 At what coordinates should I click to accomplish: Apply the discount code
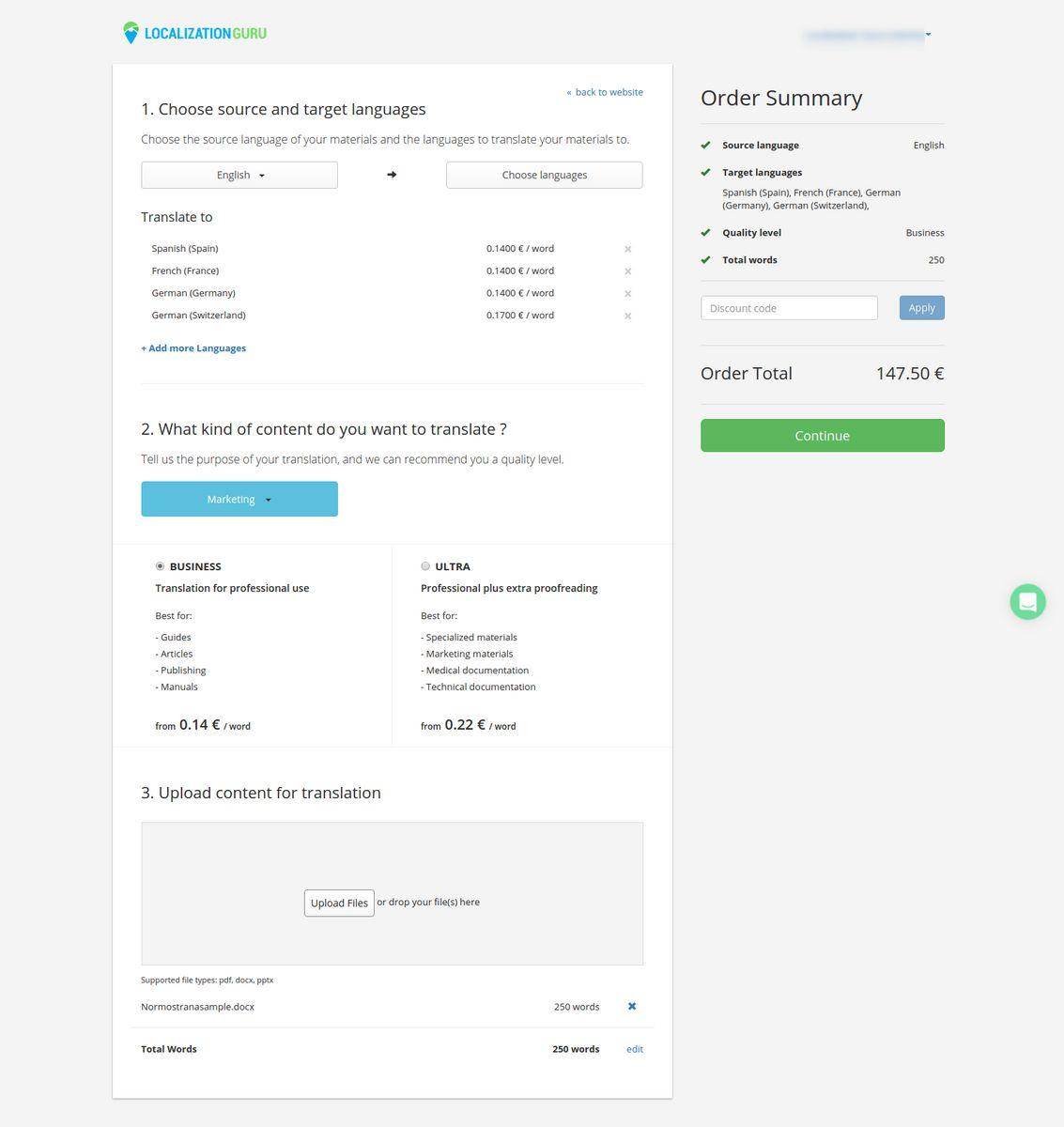click(x=922, y=308)
